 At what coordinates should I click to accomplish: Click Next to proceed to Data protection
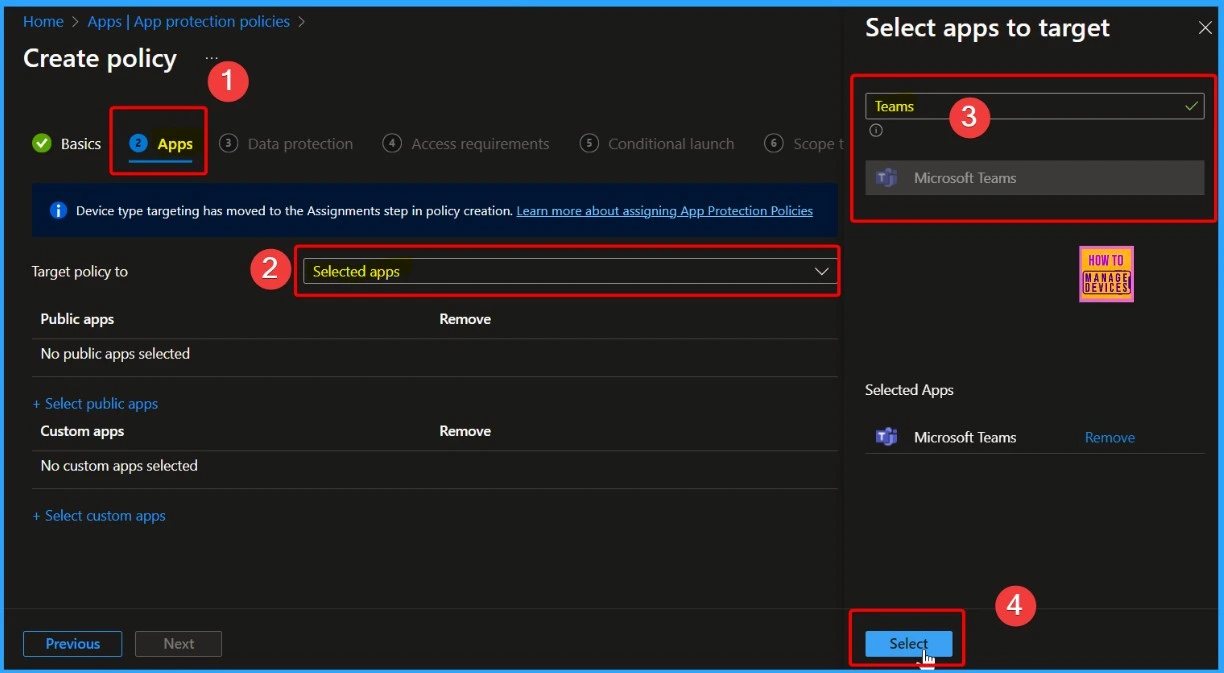coord(178,644)
